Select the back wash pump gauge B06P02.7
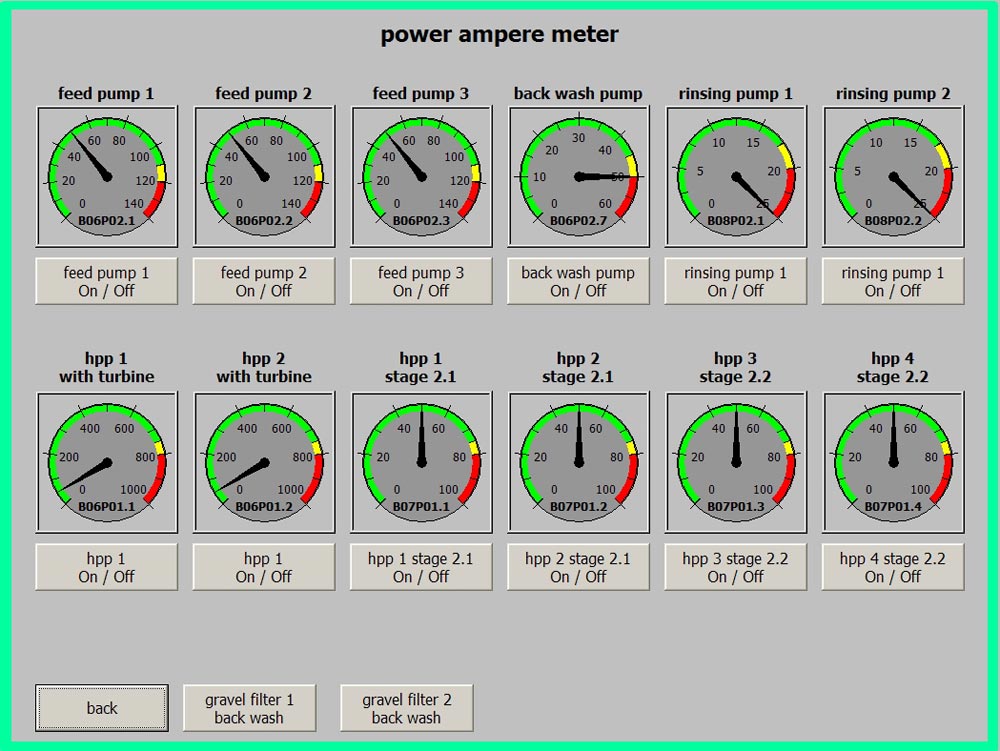Viewport: 1000px width, 751px height. click(578, 176)
